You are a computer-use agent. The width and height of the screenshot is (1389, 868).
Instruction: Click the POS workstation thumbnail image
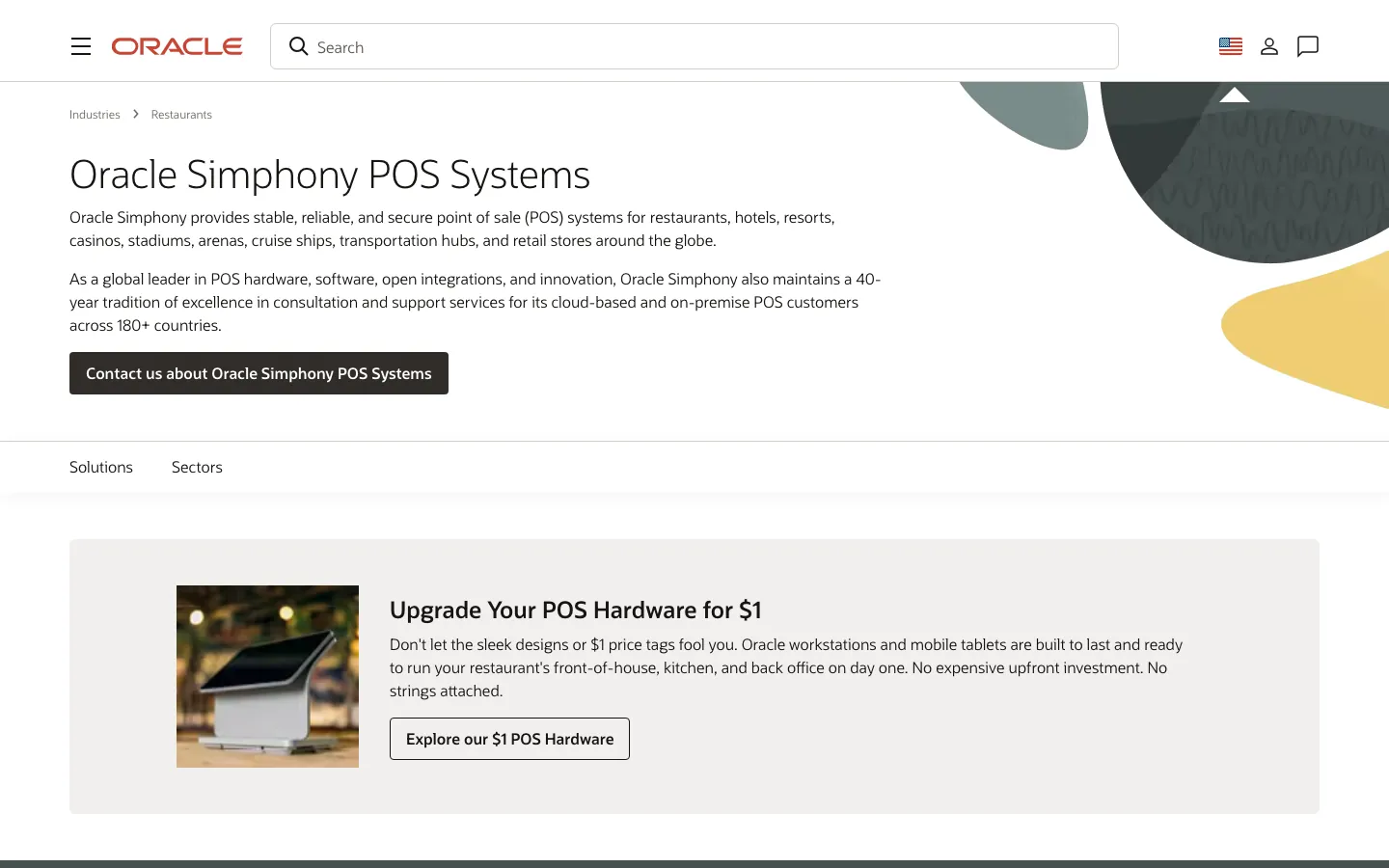click(267, 676)
